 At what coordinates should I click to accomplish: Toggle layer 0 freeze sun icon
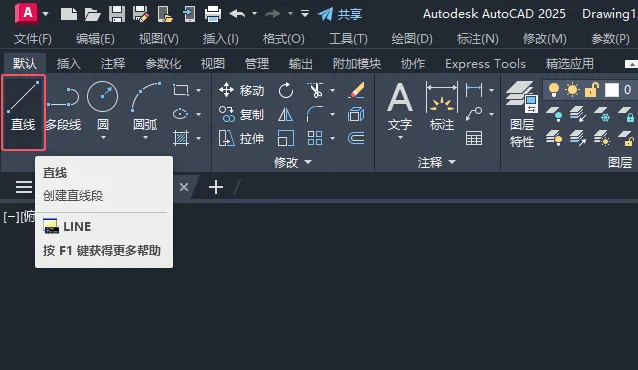click(572, 90)
